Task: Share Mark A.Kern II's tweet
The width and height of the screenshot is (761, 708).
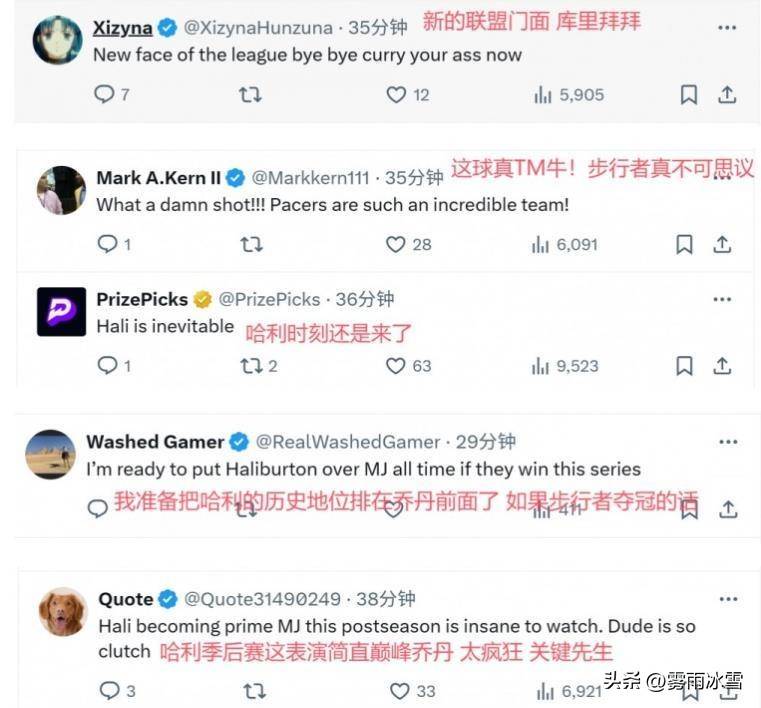Action: pyautogui.click(x=722, y=244)
